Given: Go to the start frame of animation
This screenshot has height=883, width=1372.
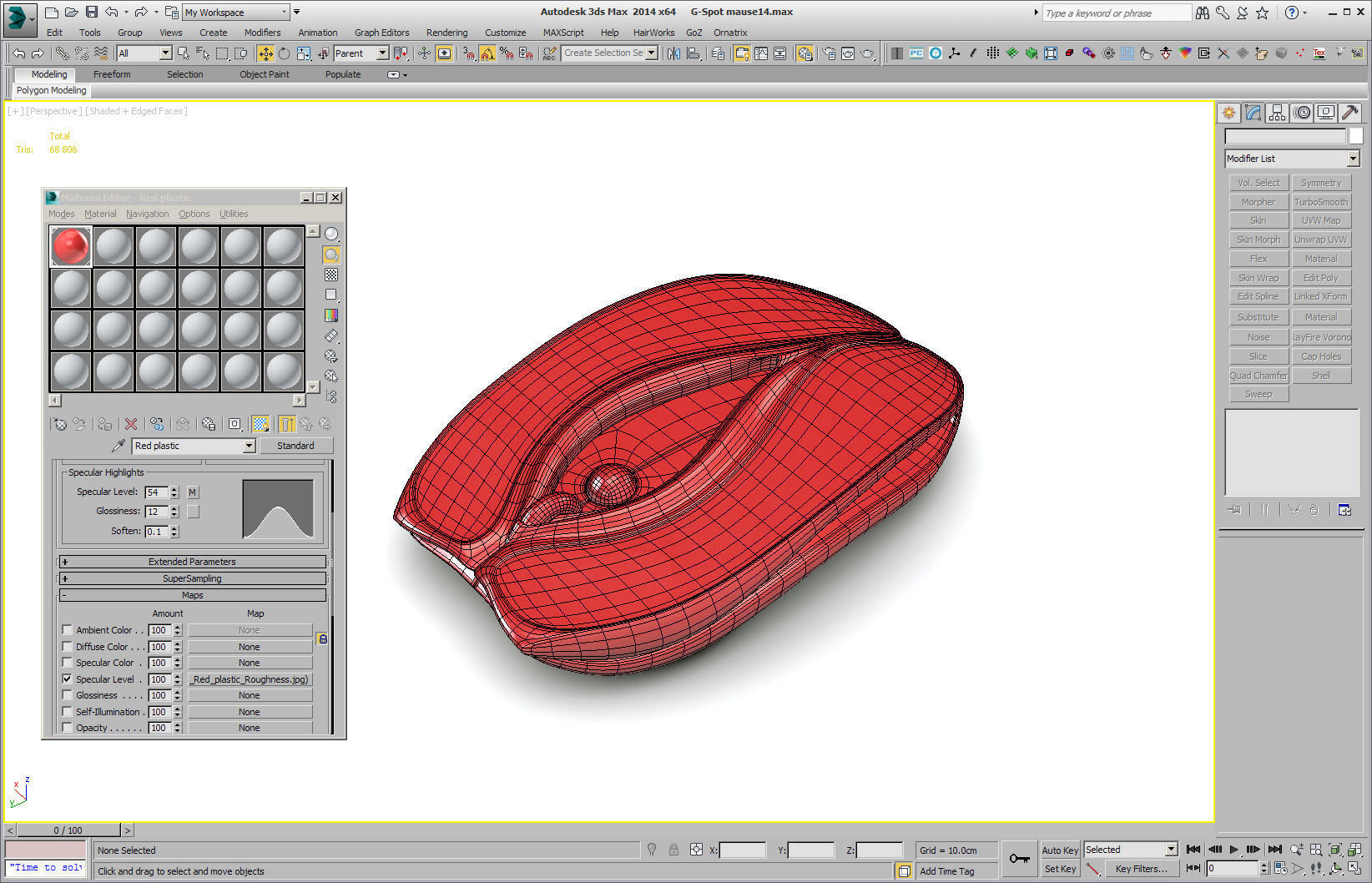Looking at the screenshot, I should point(1193,850).
